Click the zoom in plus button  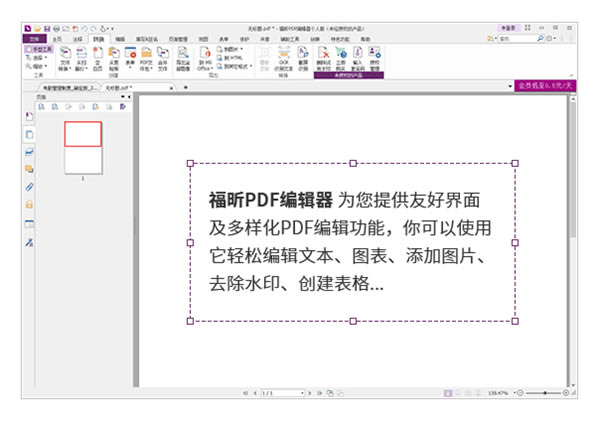point(566,393)
